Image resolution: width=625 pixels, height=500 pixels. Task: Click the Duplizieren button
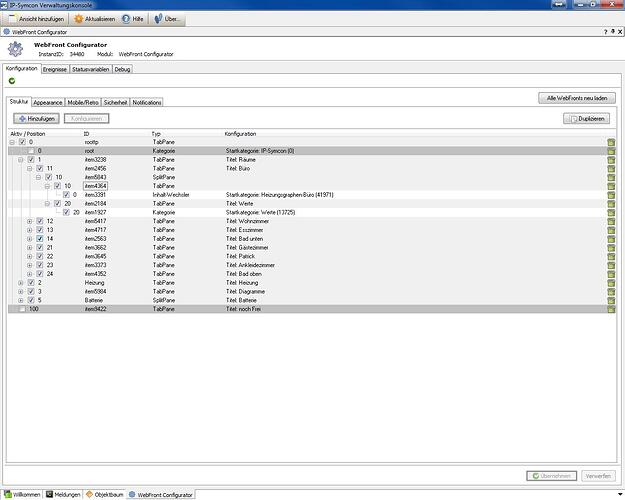point(586,119)
